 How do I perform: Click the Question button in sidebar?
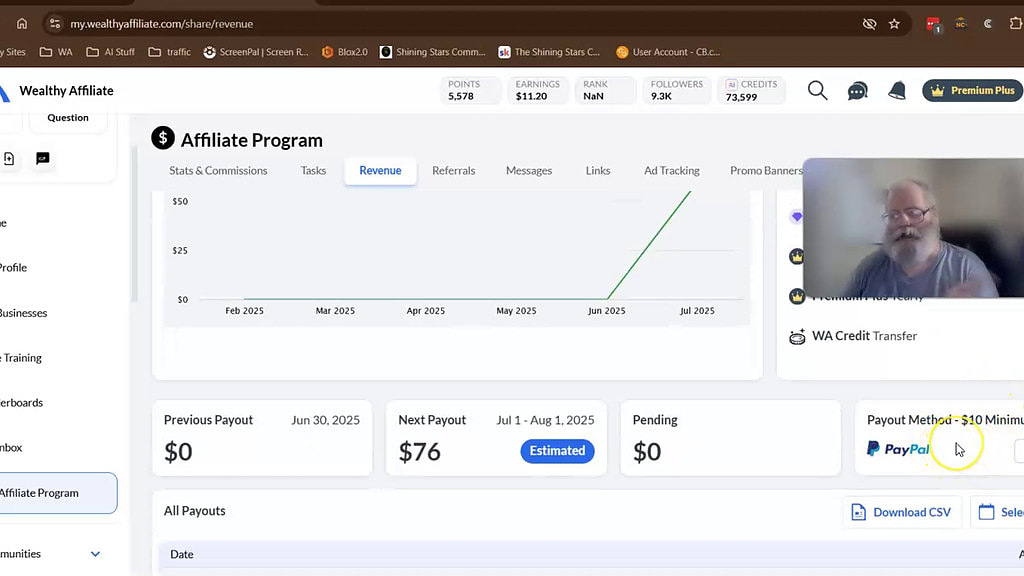(x=68, y=118)
